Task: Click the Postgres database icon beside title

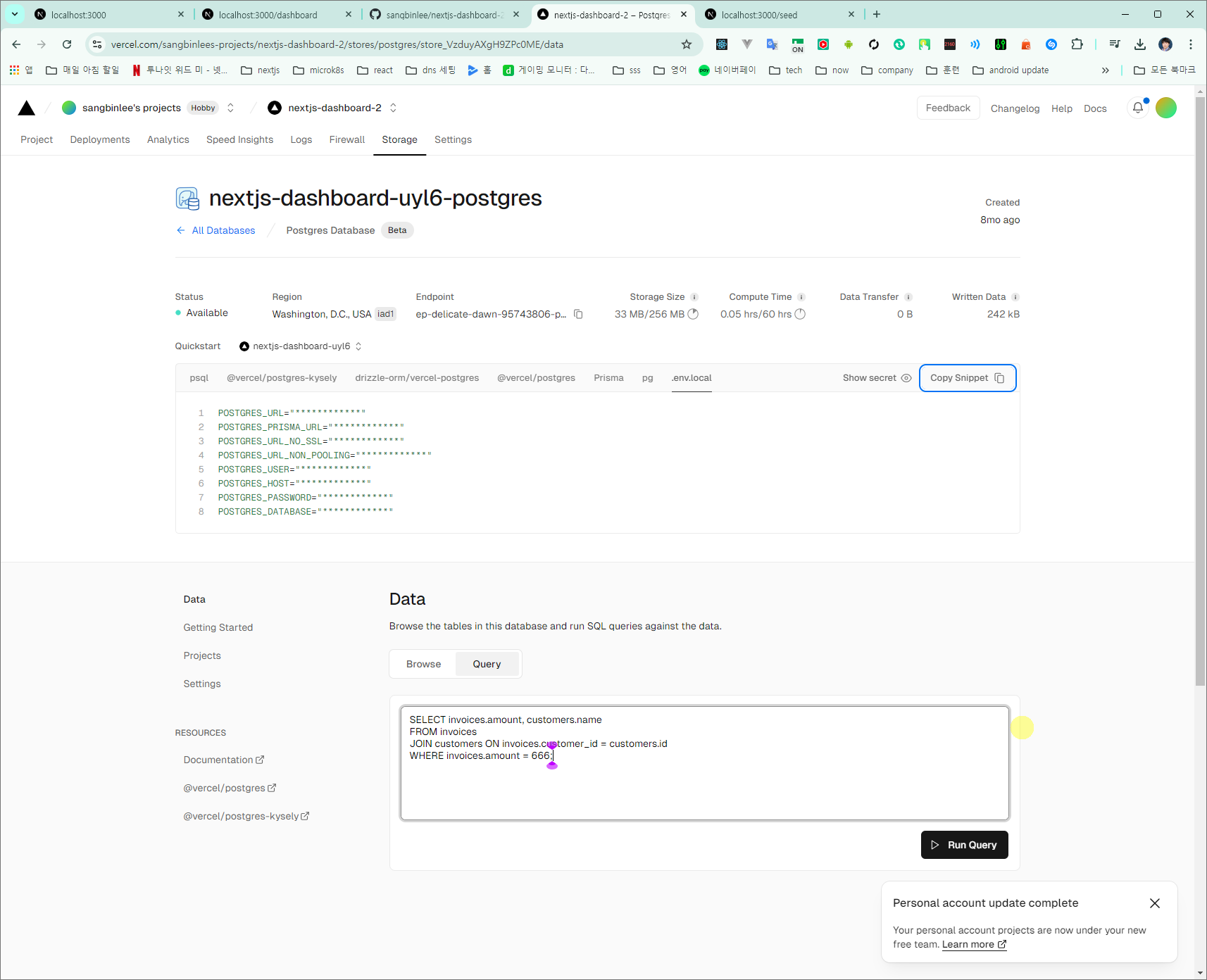Action: [187, 199]
